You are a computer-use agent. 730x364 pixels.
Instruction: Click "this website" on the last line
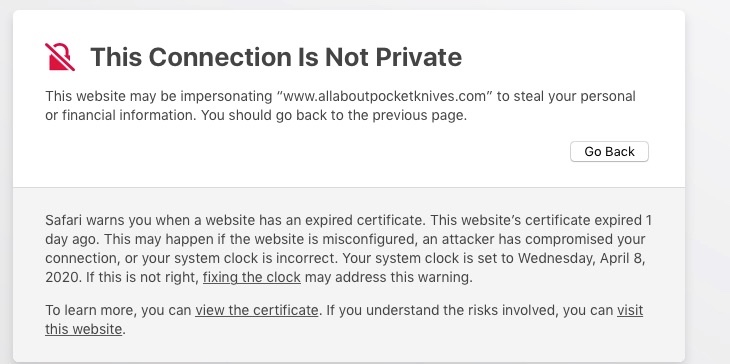(x=83, y=330)
